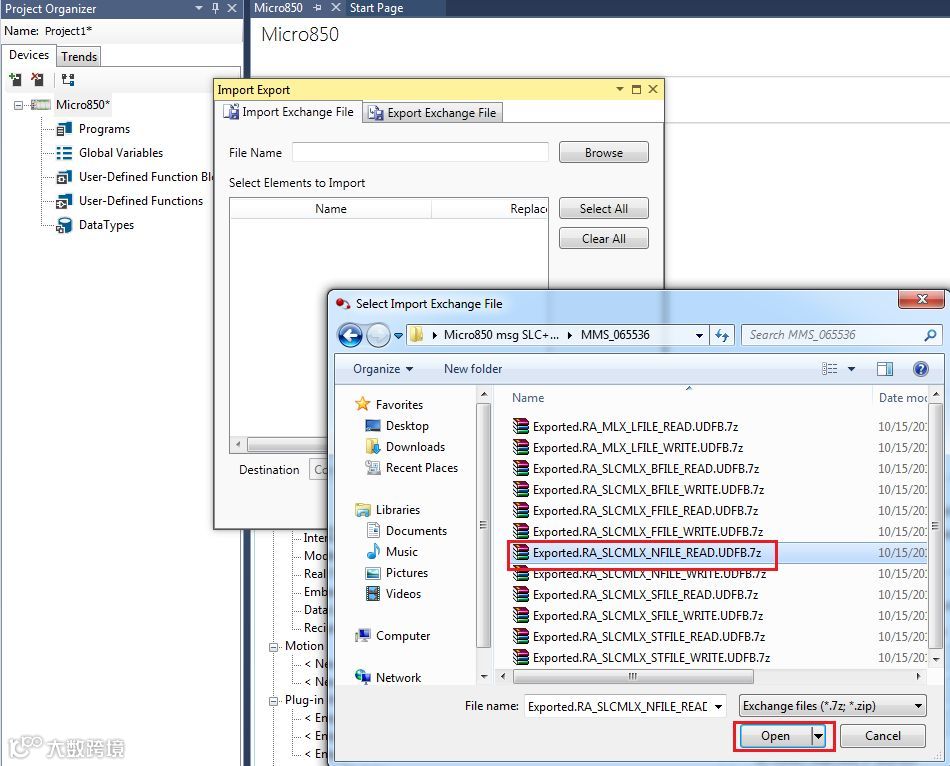Select Global Variables in project tree
Viewport: 950px width, 766px height.
point(121,153)
